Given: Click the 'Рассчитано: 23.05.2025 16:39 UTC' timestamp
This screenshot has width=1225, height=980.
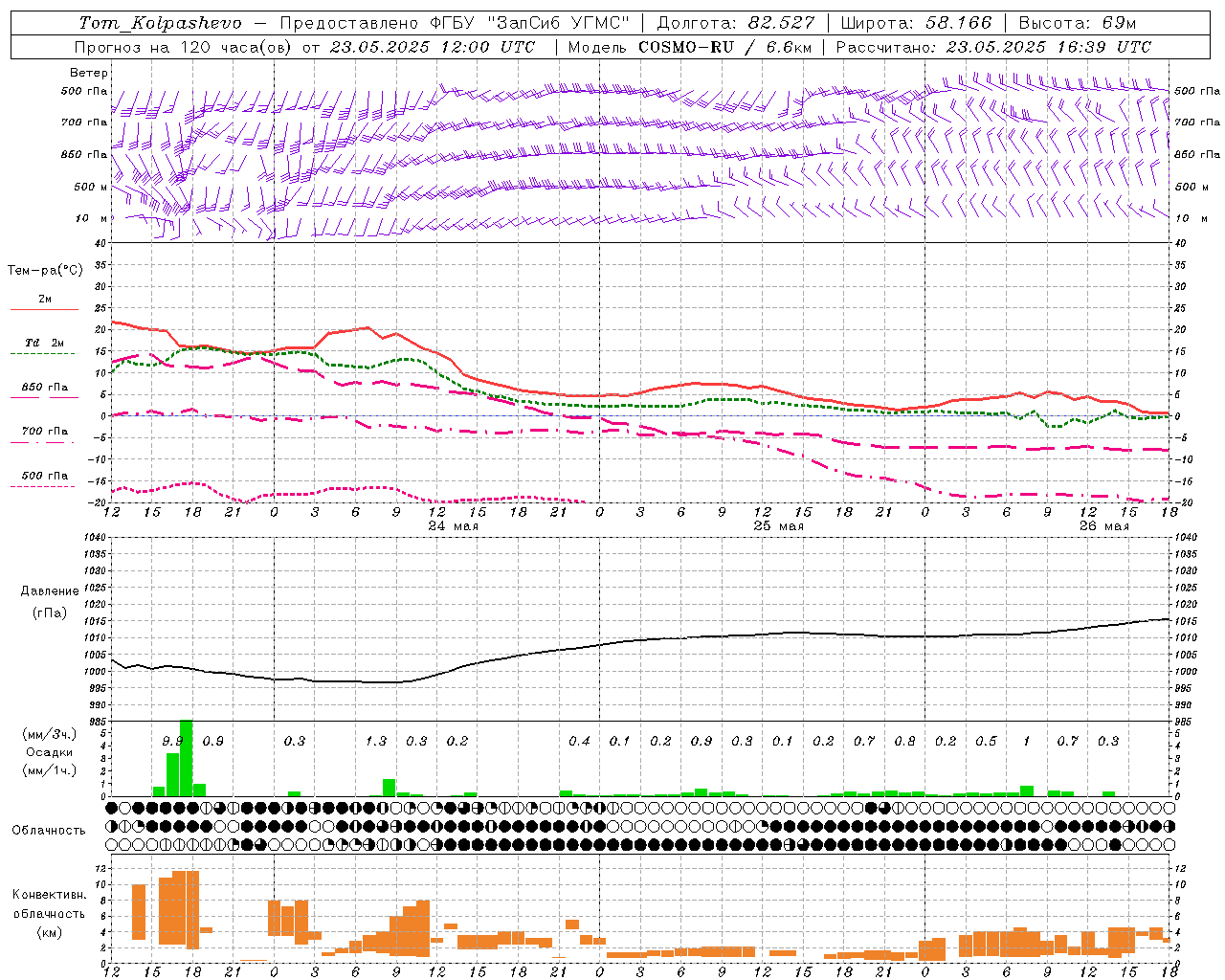Looking at the screenshot, I should pyautogui.click(x=993, y=47).
